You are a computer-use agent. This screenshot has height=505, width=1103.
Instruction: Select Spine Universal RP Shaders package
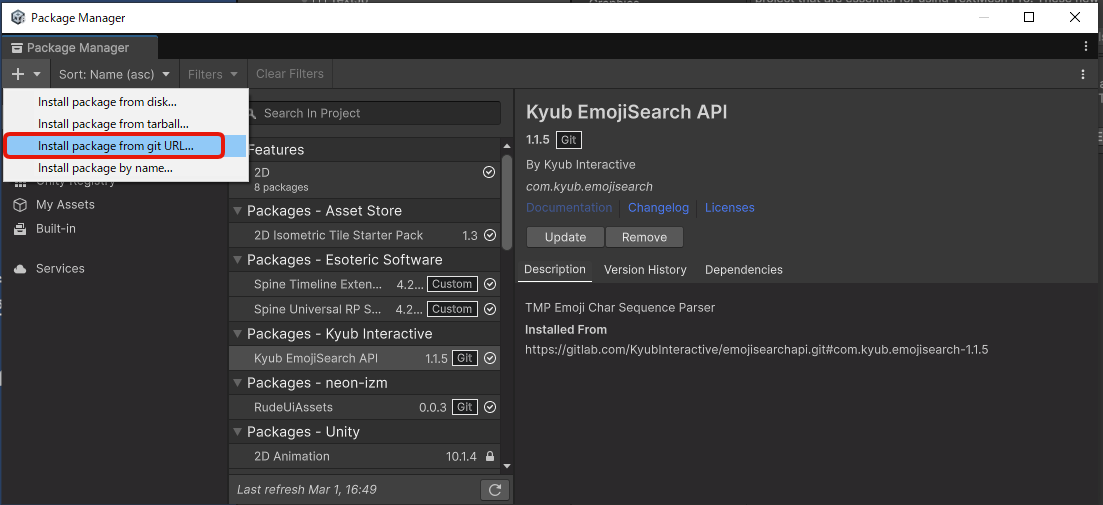365,309
